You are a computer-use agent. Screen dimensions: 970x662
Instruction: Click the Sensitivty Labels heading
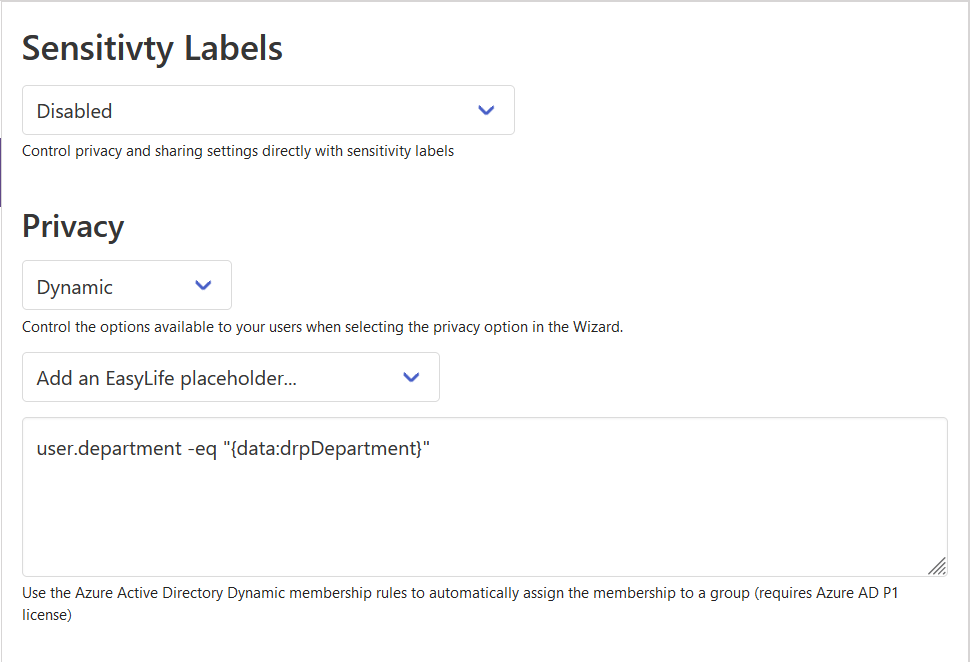152,47
